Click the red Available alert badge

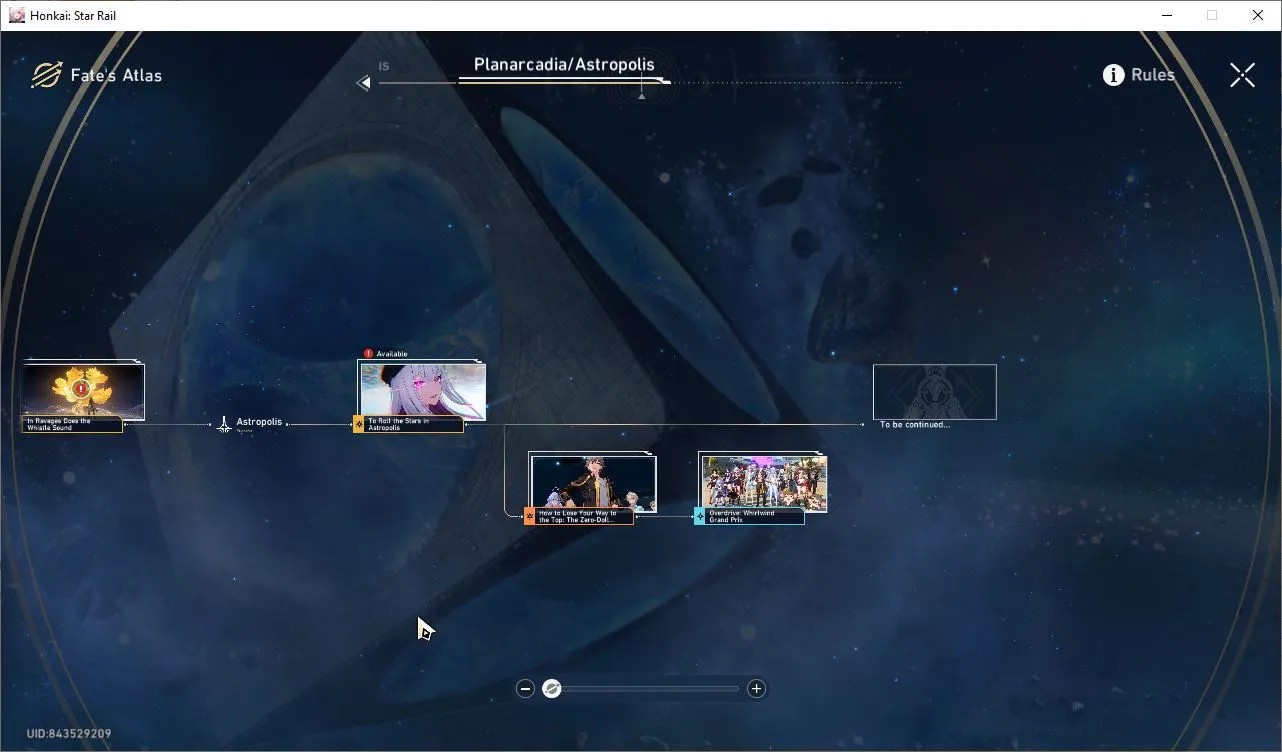pos(368,354)
